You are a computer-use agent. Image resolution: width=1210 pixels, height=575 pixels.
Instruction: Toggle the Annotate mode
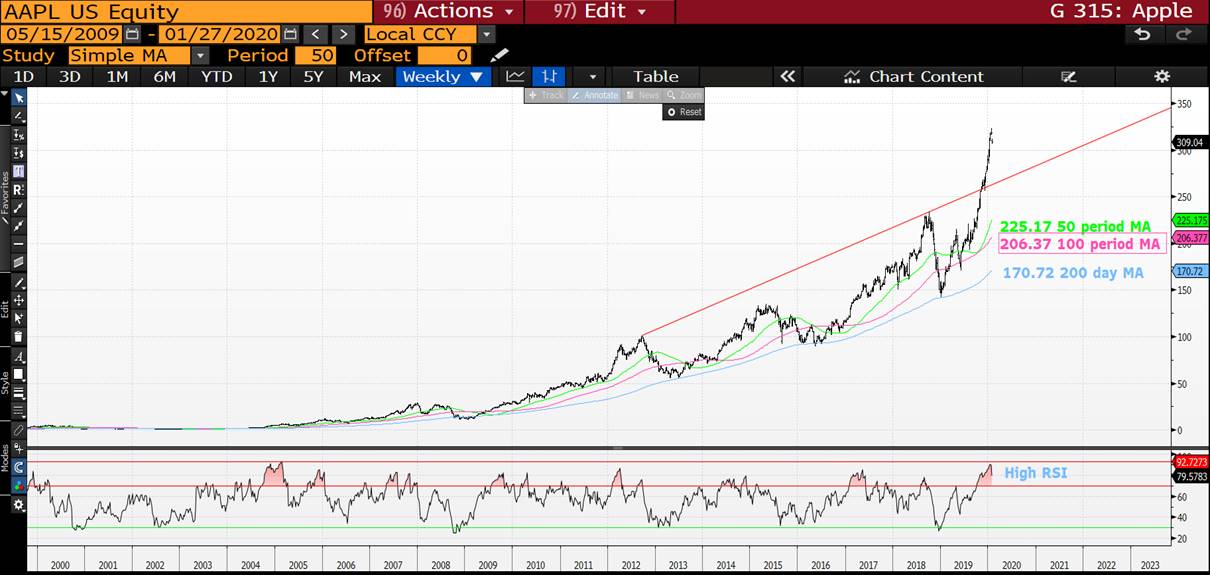click(x=594, y=95)
